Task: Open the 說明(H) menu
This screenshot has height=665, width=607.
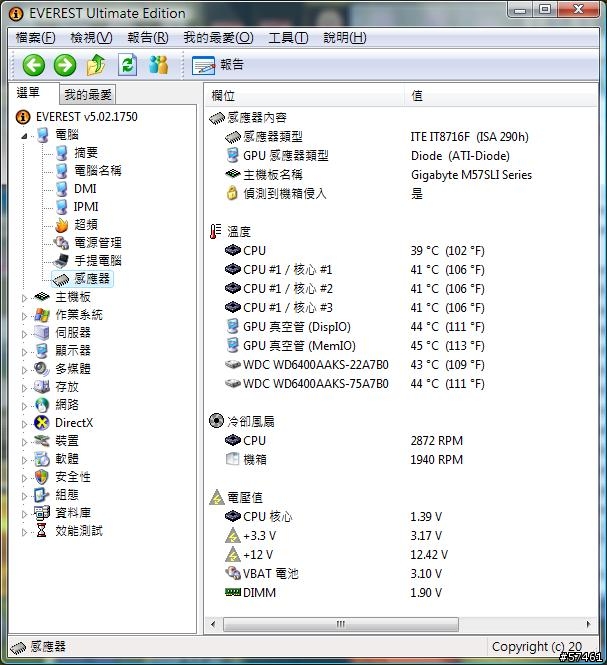Action: (344, 38)
